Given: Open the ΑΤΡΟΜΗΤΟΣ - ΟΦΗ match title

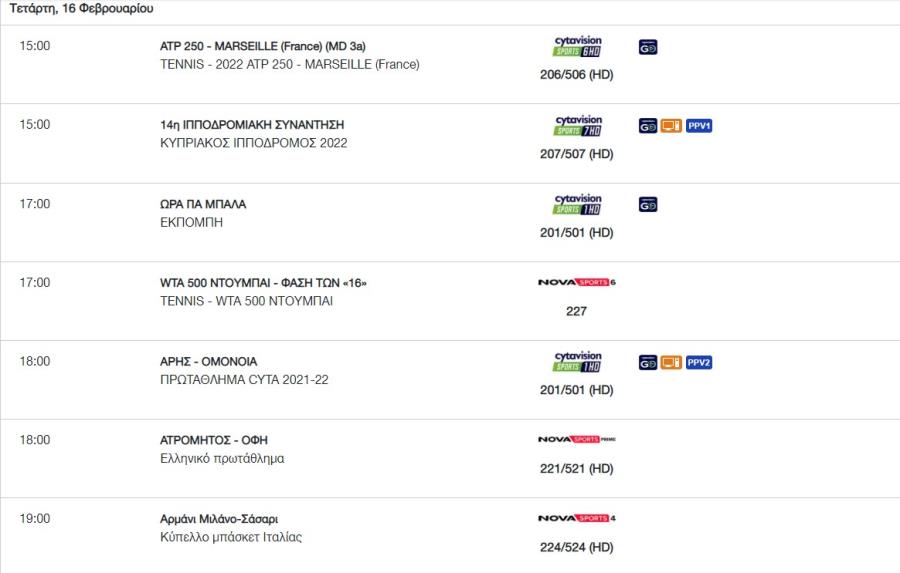Looking at the screenshot, I should click(x=214, y=440).
